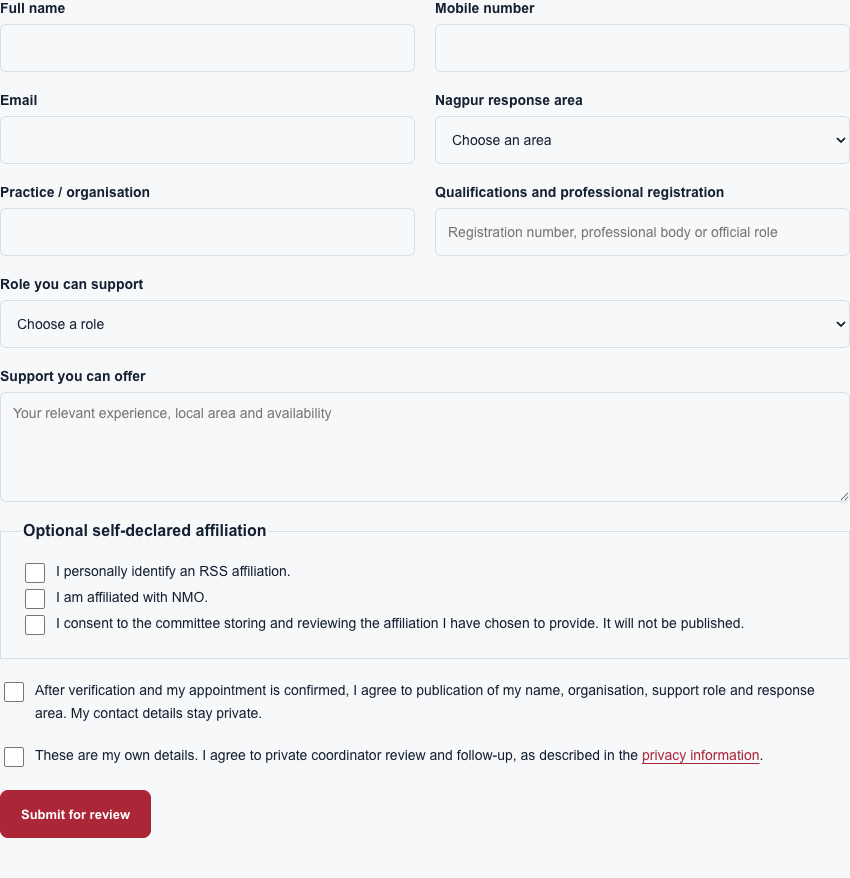This screenshot has height=878, width=850.
Task: Agree to publication after verification checkbox
Action: (x=14, y=692)
